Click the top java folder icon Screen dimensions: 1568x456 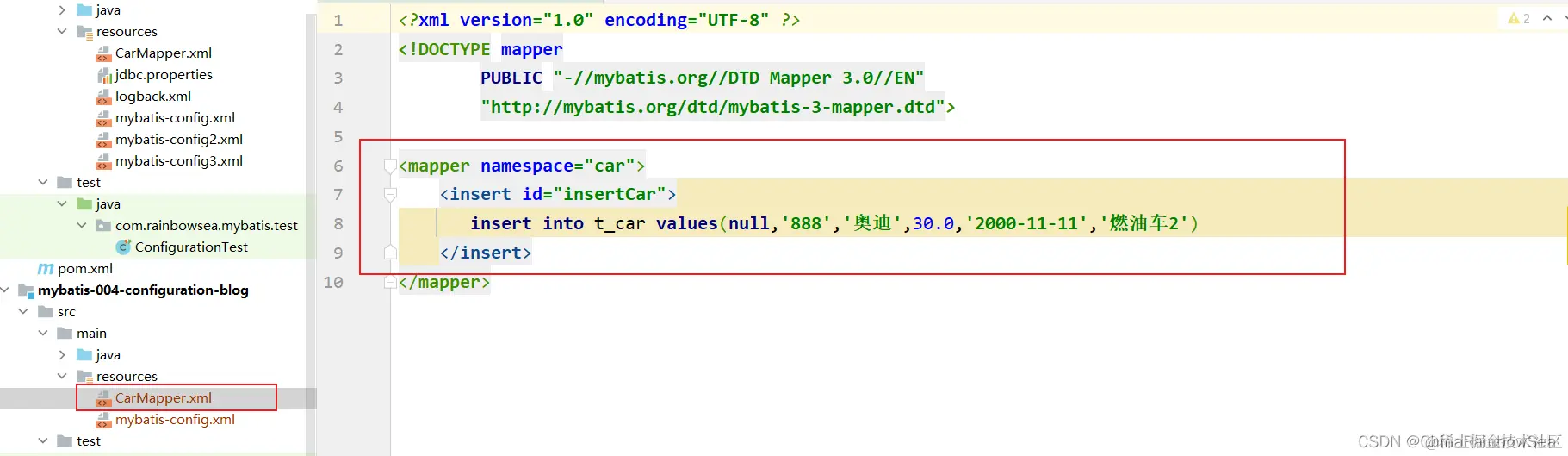click(84, 10)
